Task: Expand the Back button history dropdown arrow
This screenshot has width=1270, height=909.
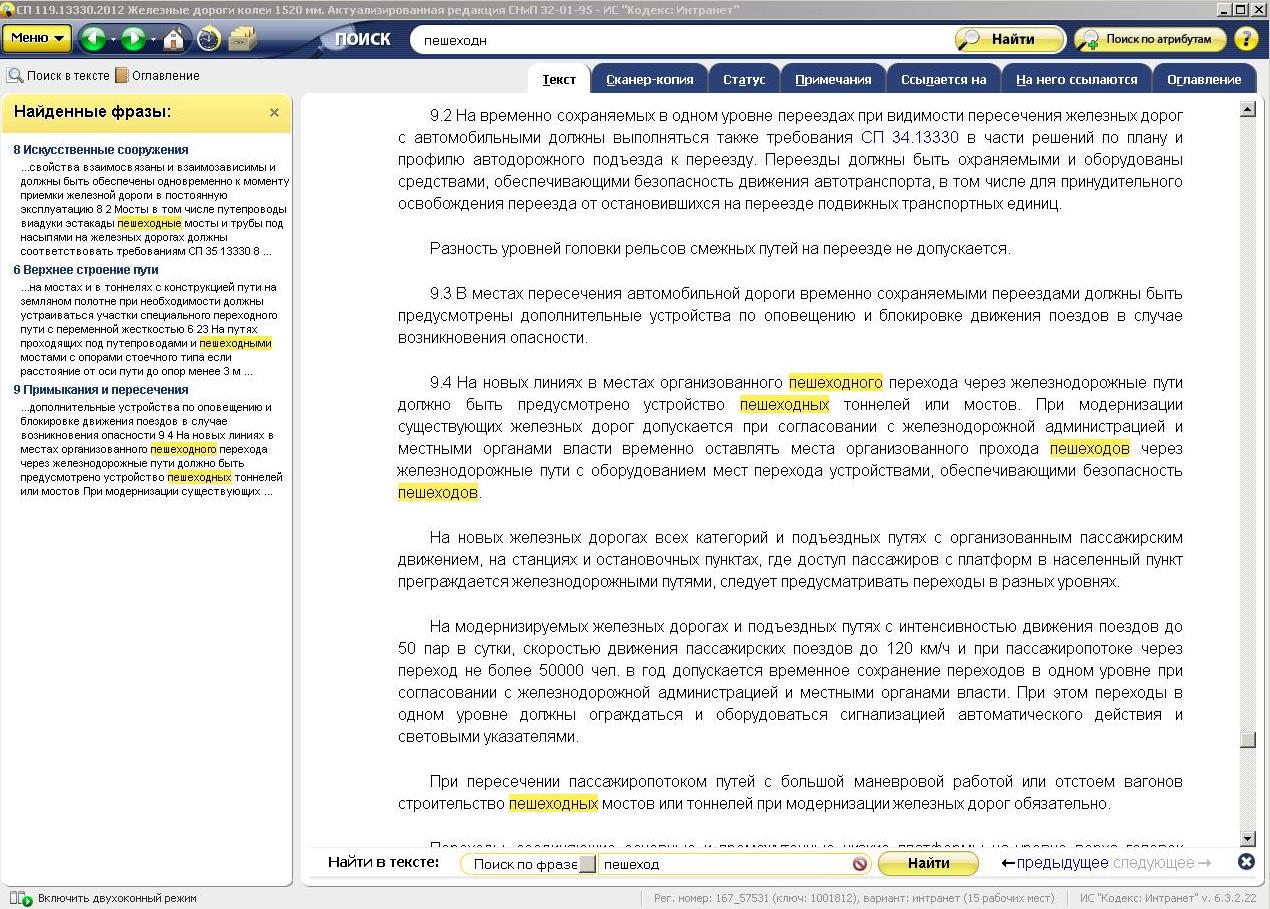Action: [112, 40]
